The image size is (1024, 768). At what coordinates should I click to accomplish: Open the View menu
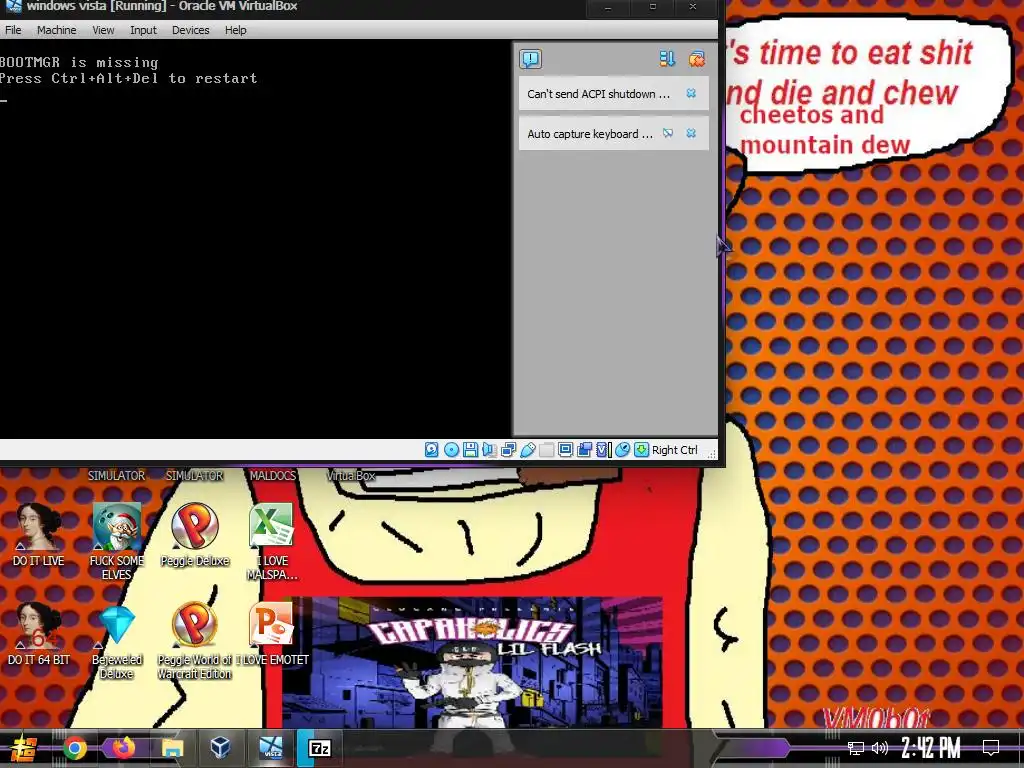(103, 30)
